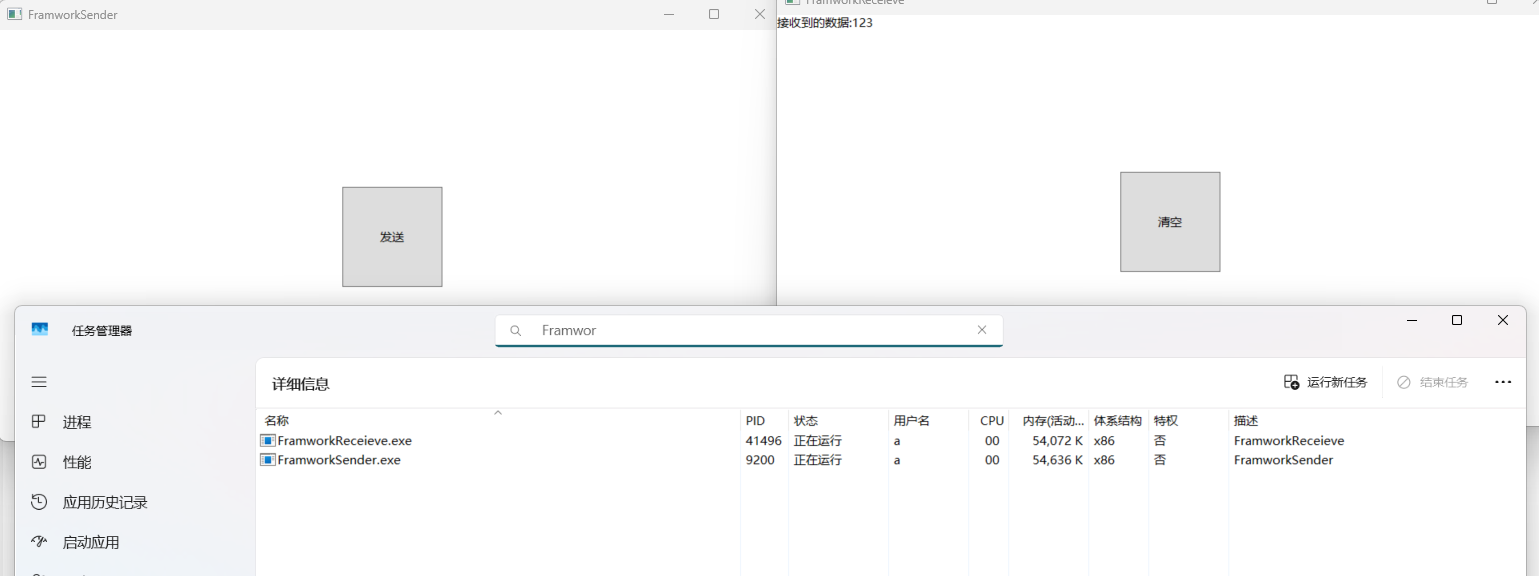The width and height of the screenshot is (1539, 576).
Task: Select the FramworkSender.exe process row
Action: [x=339, y=460]
